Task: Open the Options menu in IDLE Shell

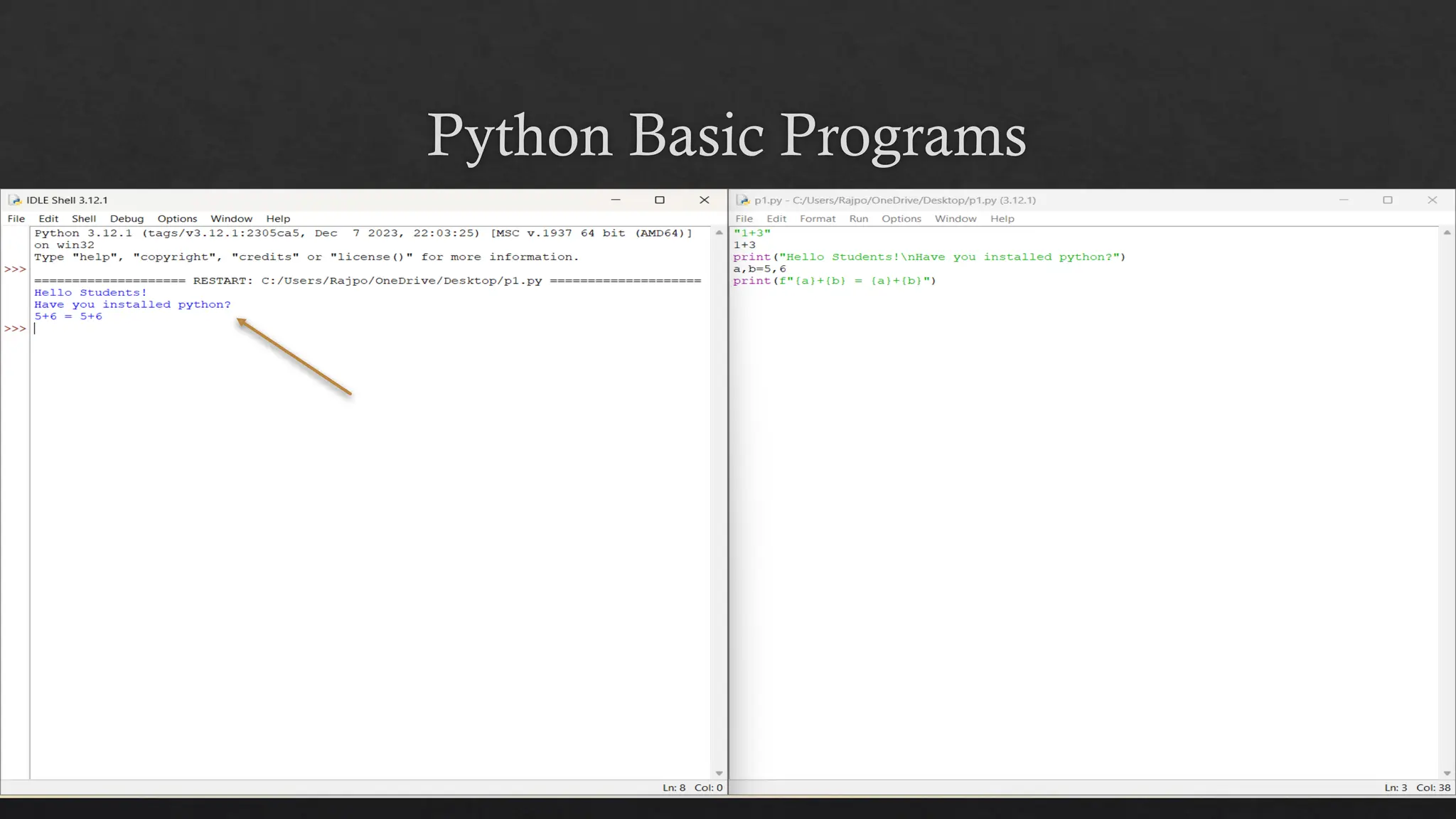Action: tap(177, 219)
